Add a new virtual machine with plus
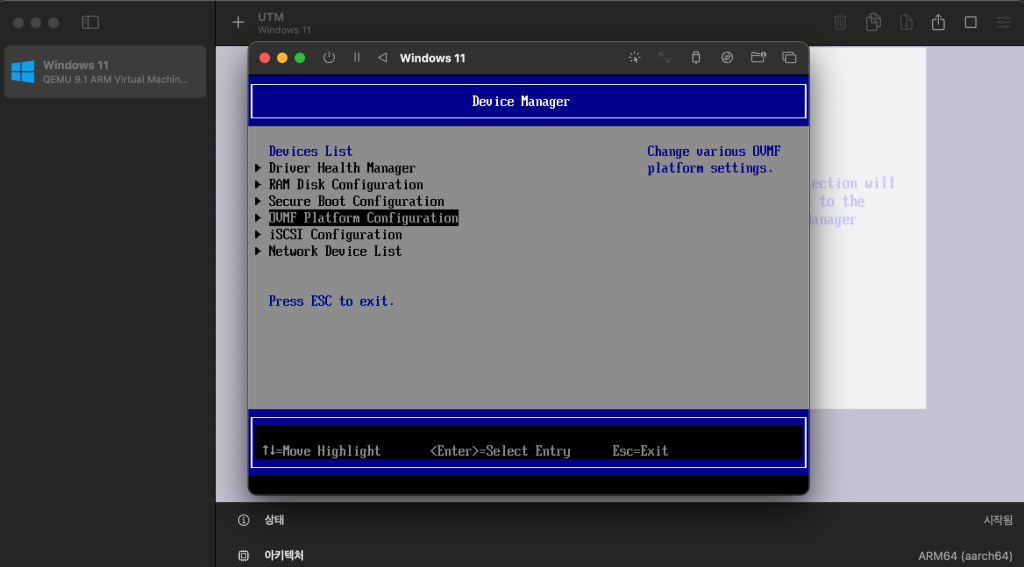Screen dimensions: 1024x567 (238, 22)
